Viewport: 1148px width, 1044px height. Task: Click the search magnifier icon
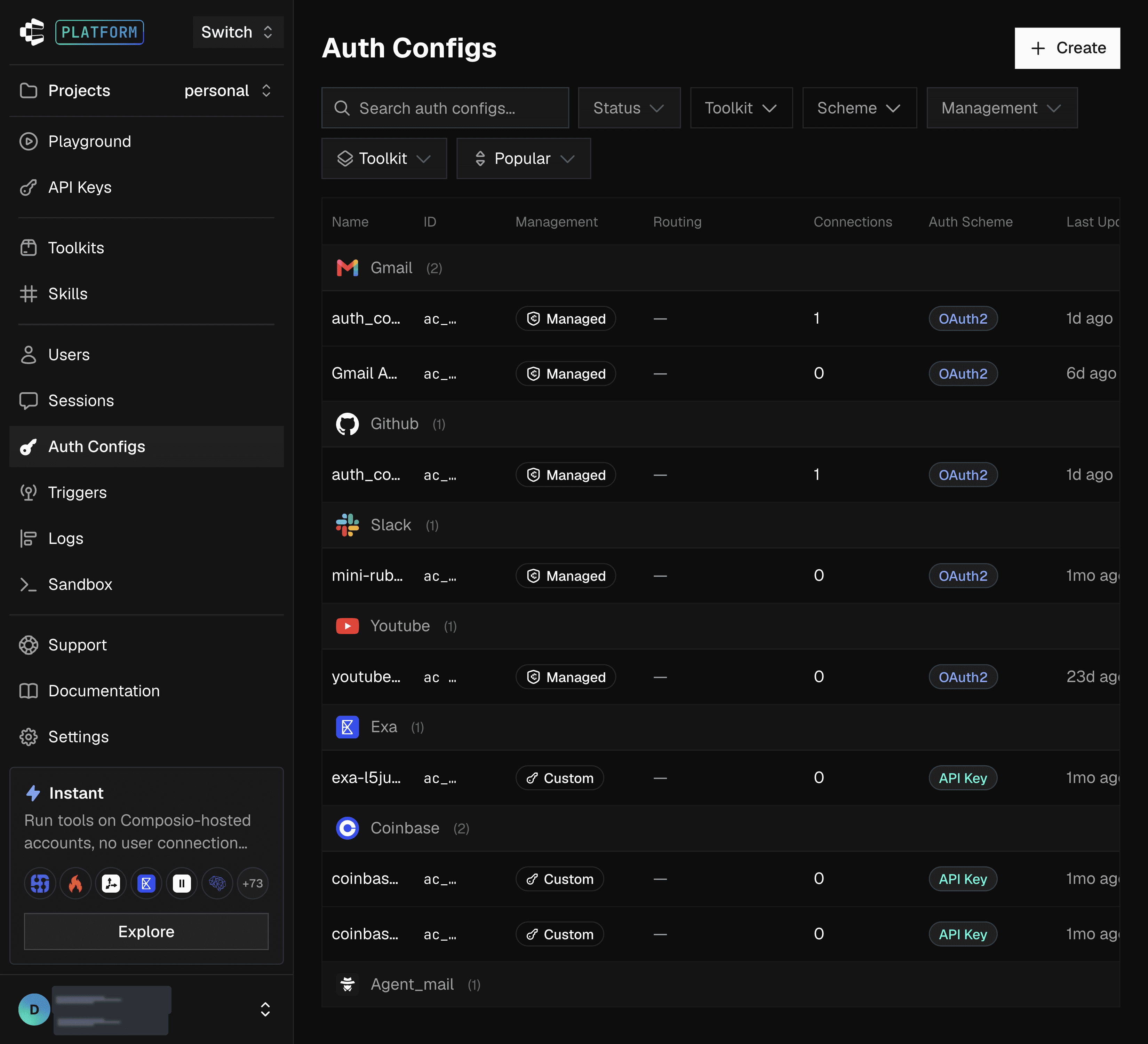click(342, 108)
